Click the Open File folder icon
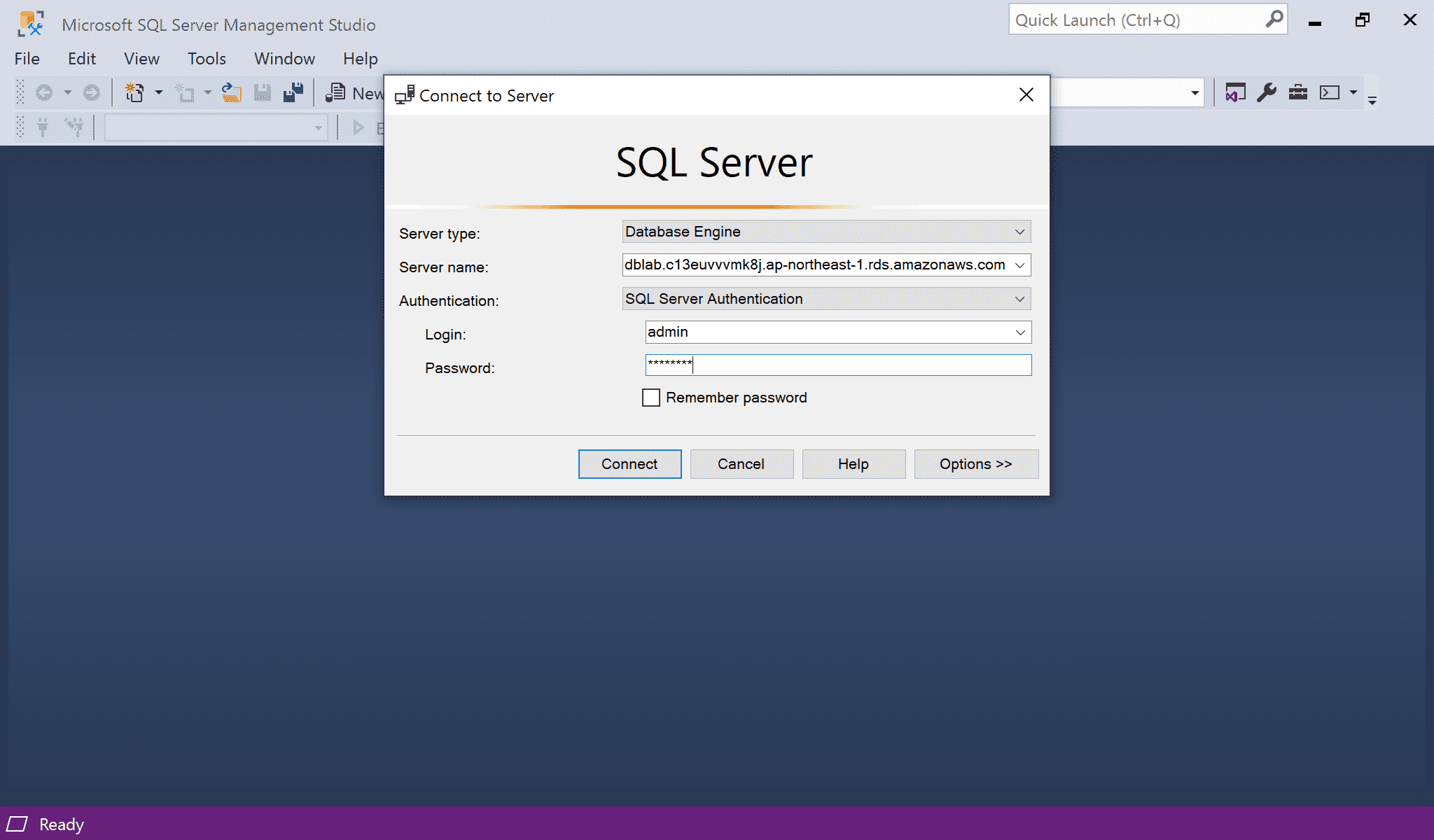1434x840 pixels. [x=232, y=92]
